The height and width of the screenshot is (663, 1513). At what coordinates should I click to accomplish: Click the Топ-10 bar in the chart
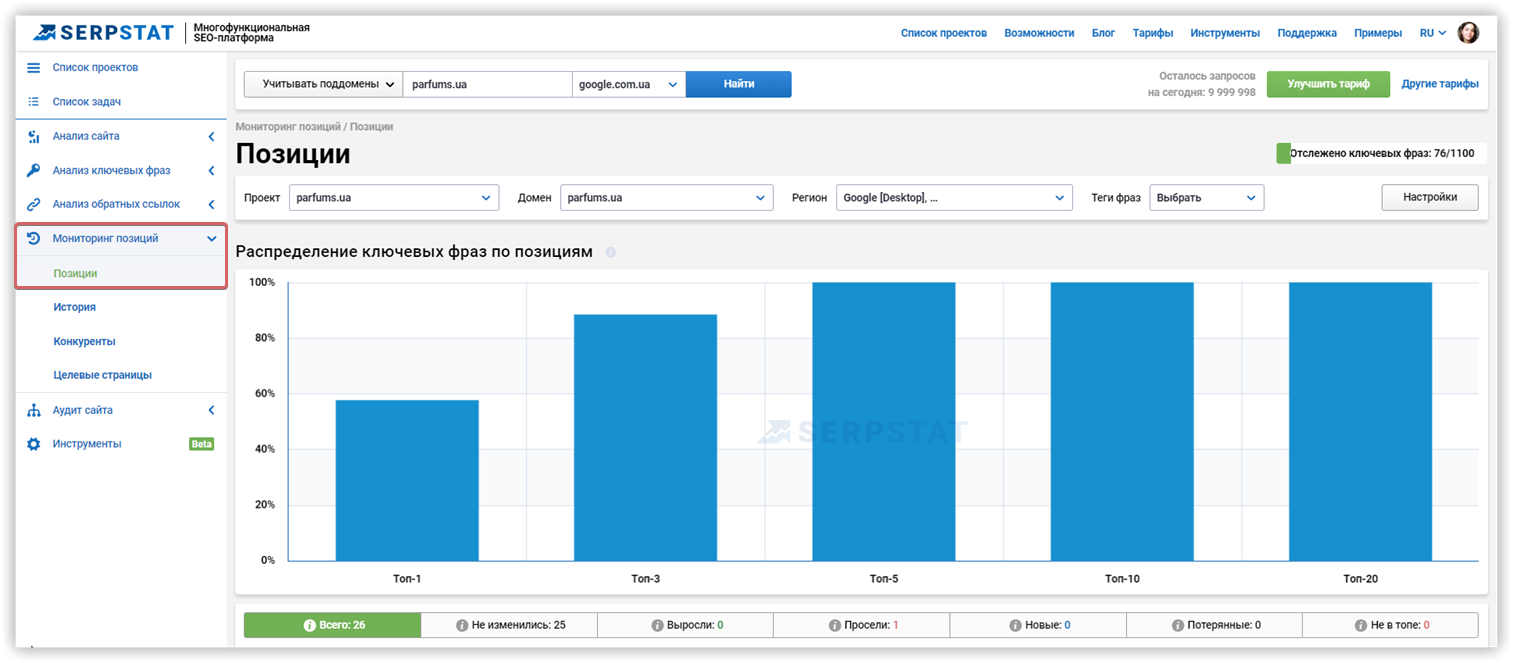click(x=1122, y=422)
